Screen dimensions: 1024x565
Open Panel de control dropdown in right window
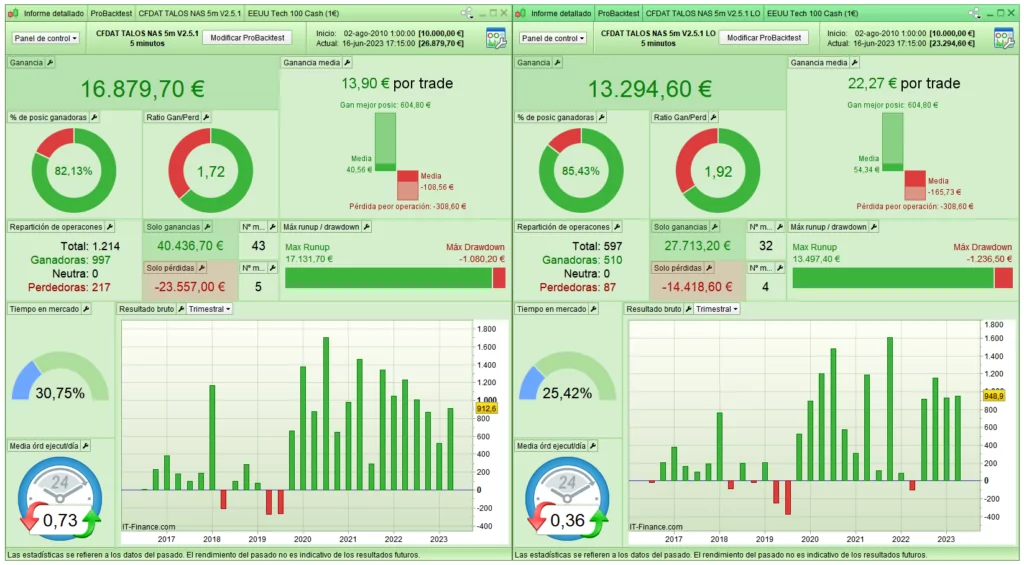(x=553, y=39)
